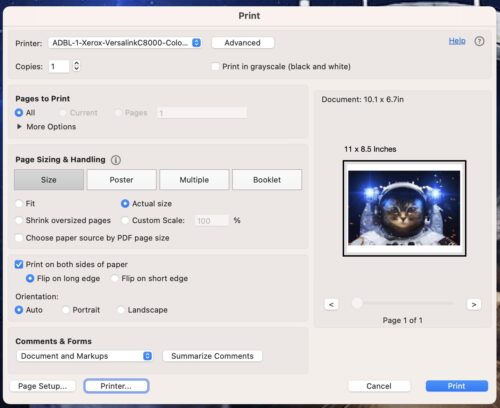Enable Print in grayscale checkbox
Viewport: 500px width, 408px height.
pyautogui.click(x=215, y=67)
